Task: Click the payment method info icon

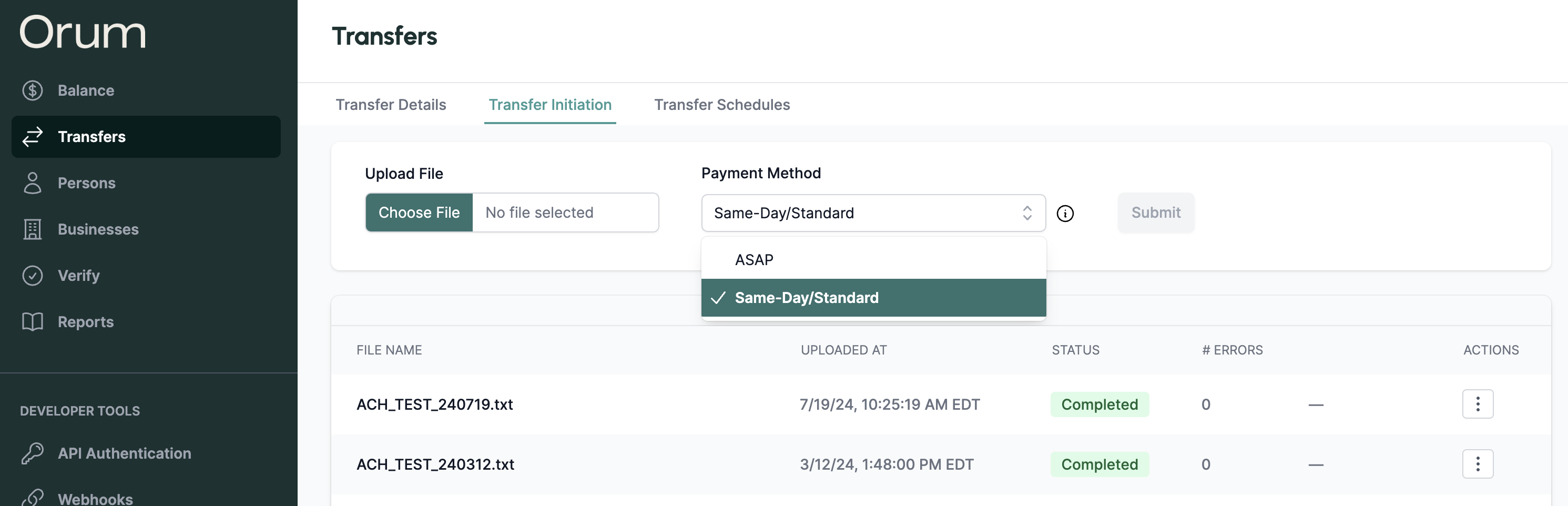Action: 1065,213
